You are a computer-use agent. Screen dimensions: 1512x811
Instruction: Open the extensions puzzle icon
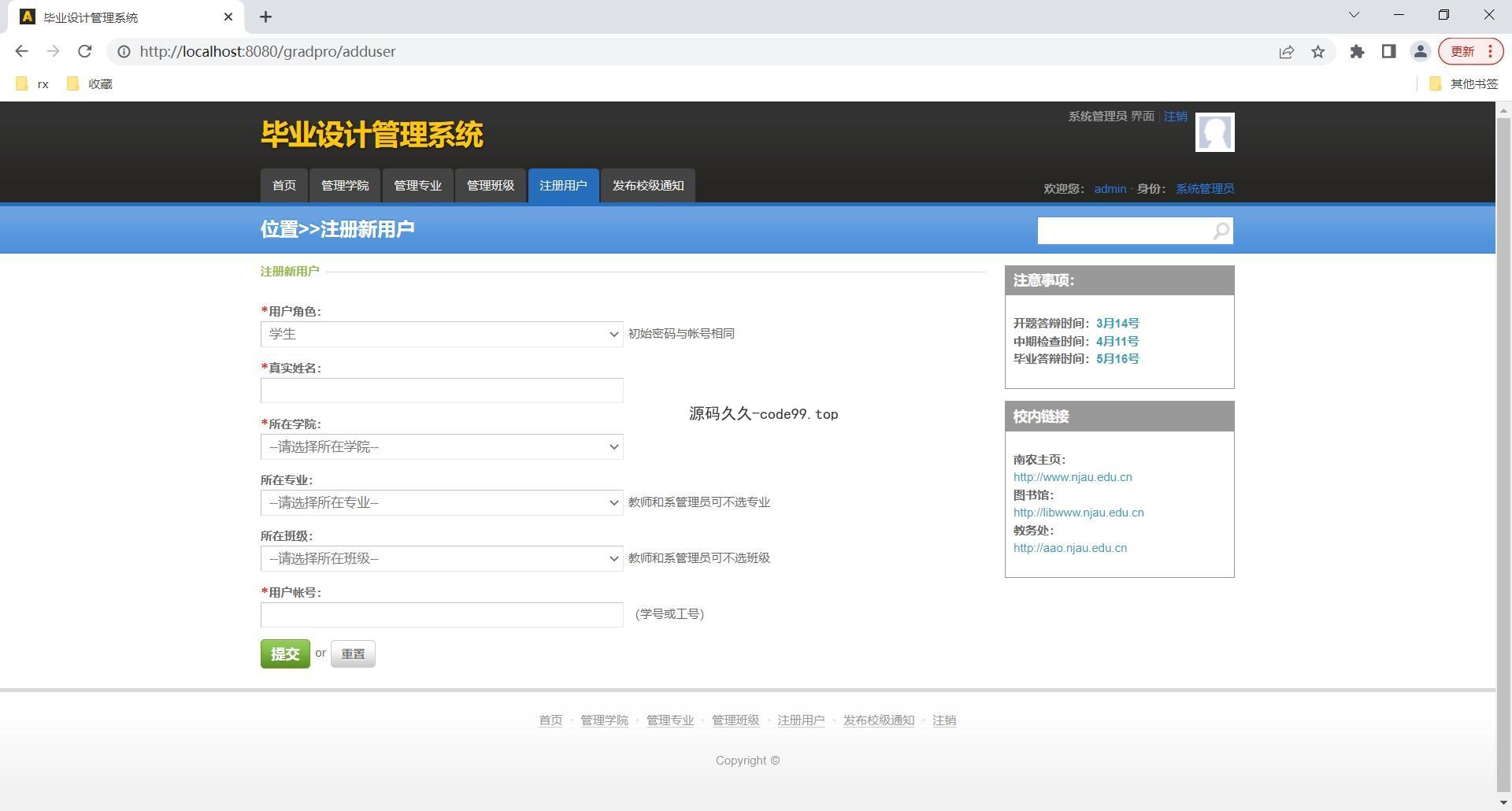tap(1357, 51)
